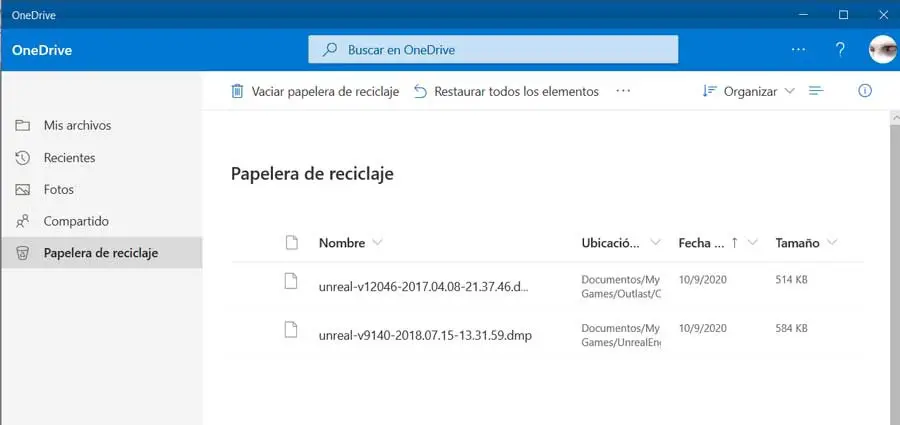Sort by the Nombre column header
Image resolution: width=900 pixels, height=425 pixels.
coord(342,243)
